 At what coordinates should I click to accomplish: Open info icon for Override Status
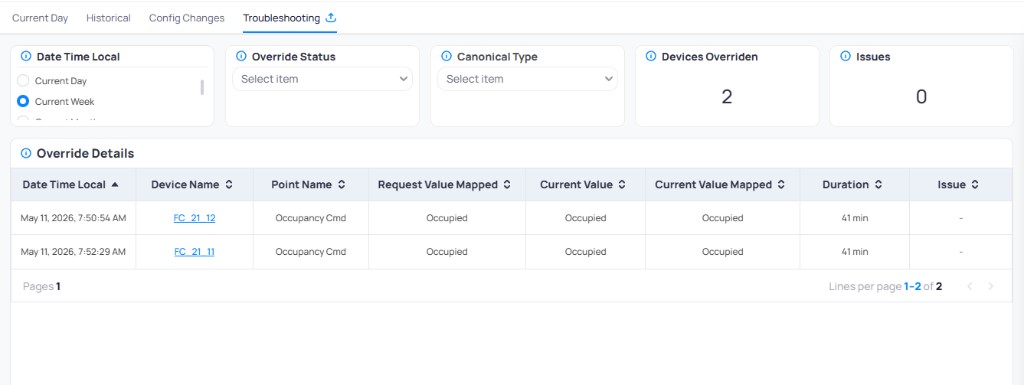[242, 56]
